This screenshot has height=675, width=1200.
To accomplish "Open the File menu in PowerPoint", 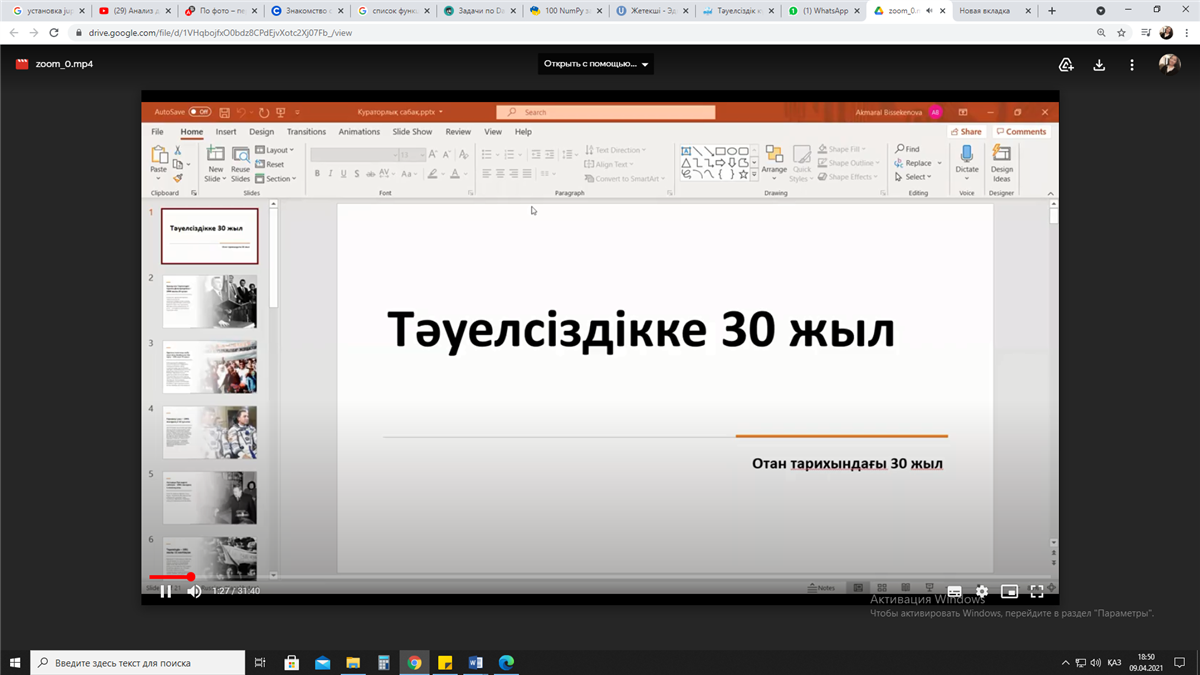I will (157, 131).
